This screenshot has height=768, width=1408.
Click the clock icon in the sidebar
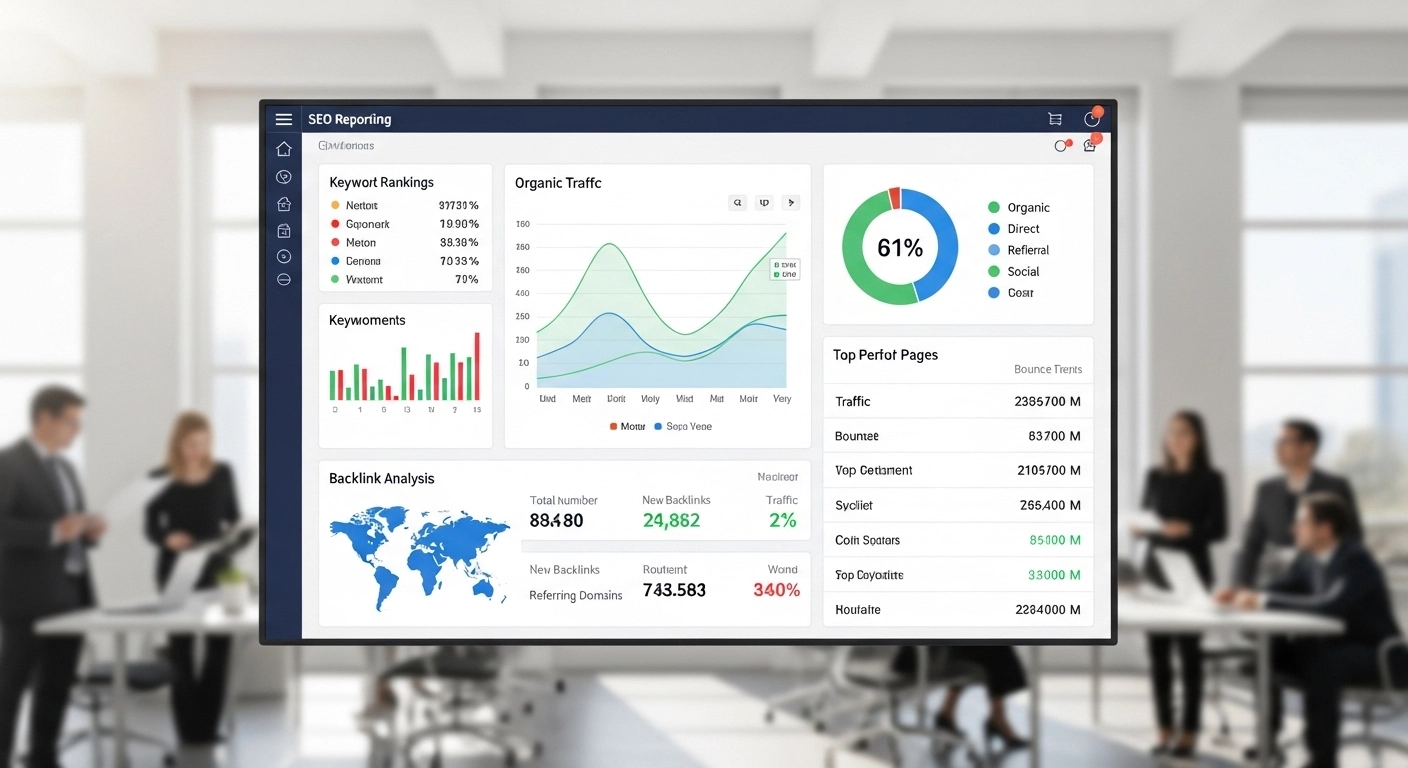pyautogui.click(x=283, y=176)
